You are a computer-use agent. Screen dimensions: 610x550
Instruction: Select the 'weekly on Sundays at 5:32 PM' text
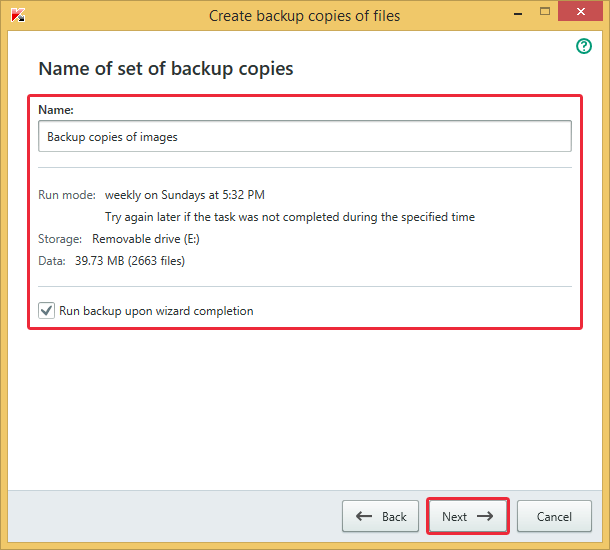[185, 194]
